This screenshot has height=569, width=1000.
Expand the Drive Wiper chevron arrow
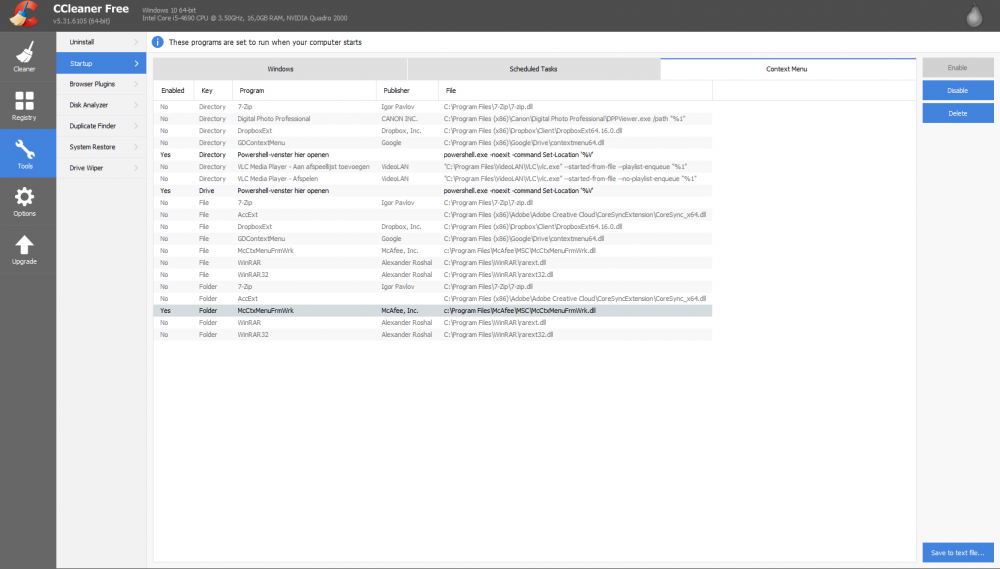136,168
